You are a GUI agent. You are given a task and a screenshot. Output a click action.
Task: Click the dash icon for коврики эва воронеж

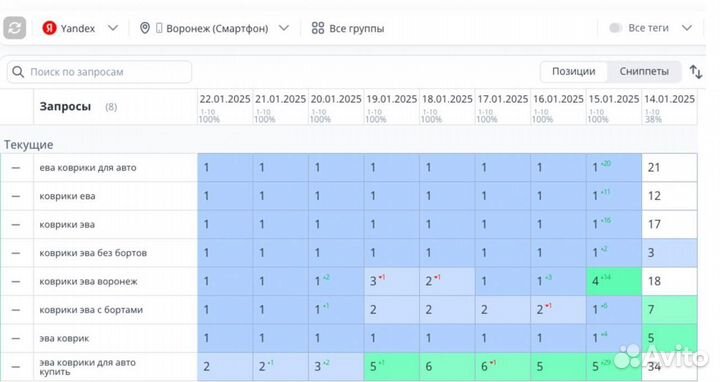click(16, 281)
